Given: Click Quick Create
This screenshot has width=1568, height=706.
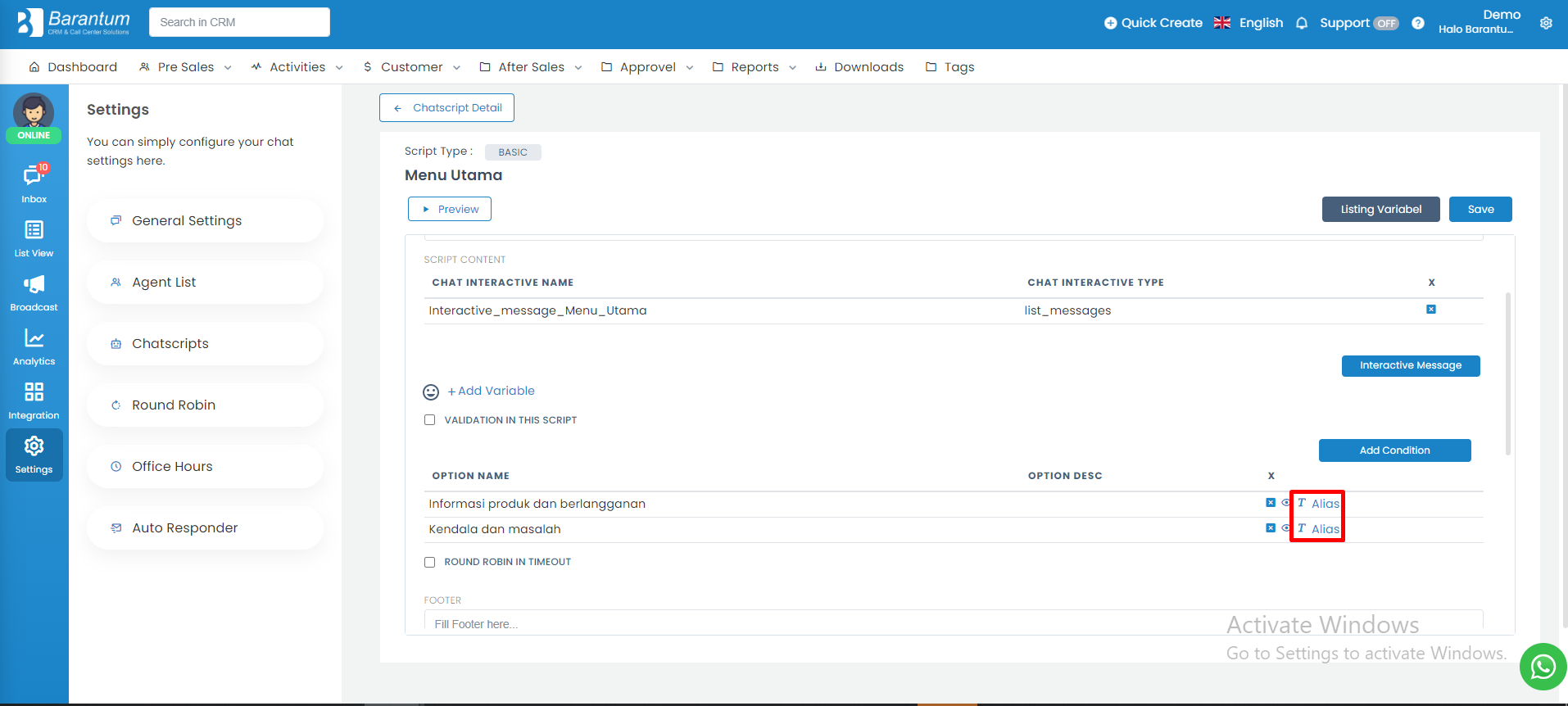Looking at the screenshot, I should coord(1153,23).
